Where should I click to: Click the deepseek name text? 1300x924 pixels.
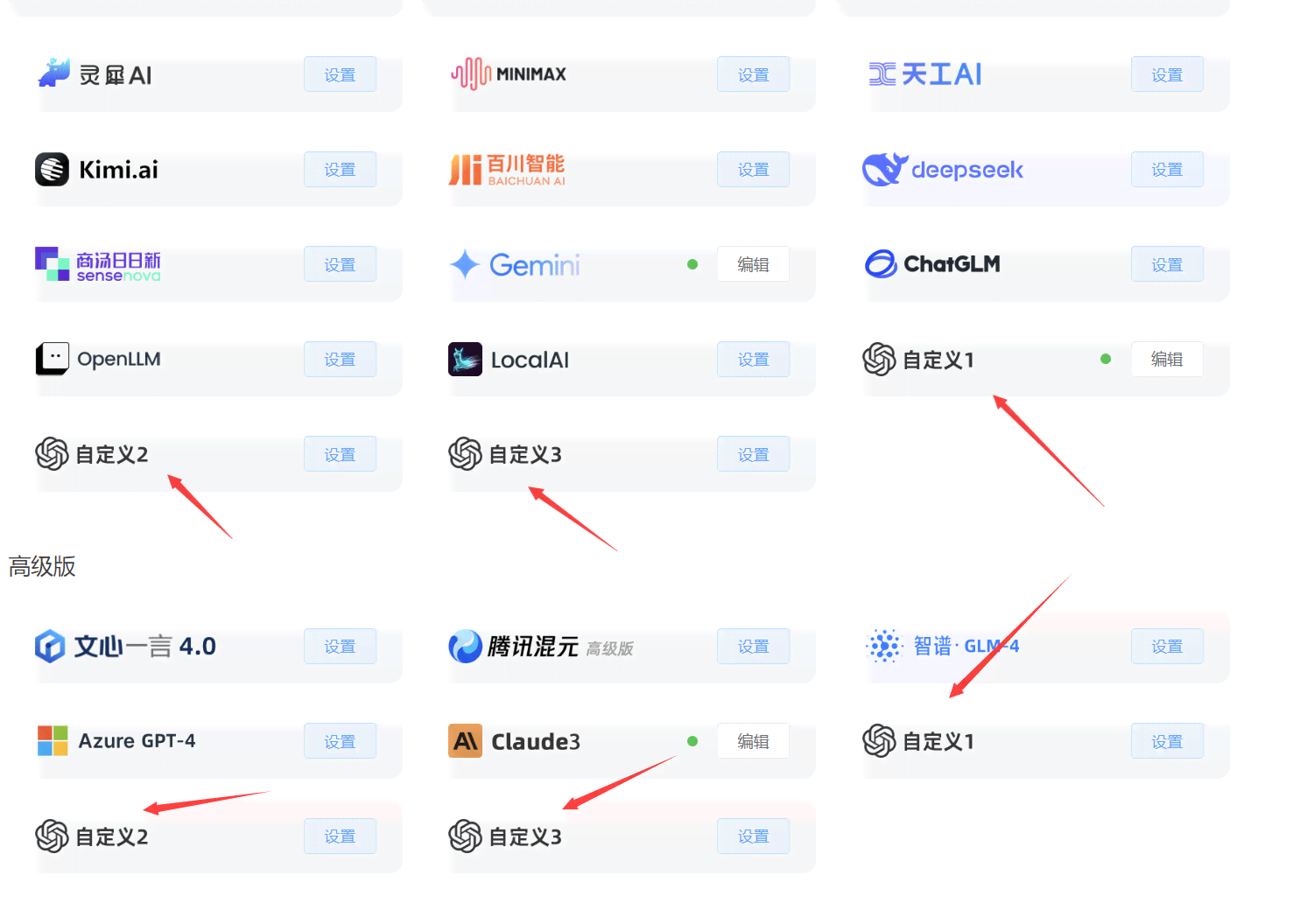(x=967, y=170)
